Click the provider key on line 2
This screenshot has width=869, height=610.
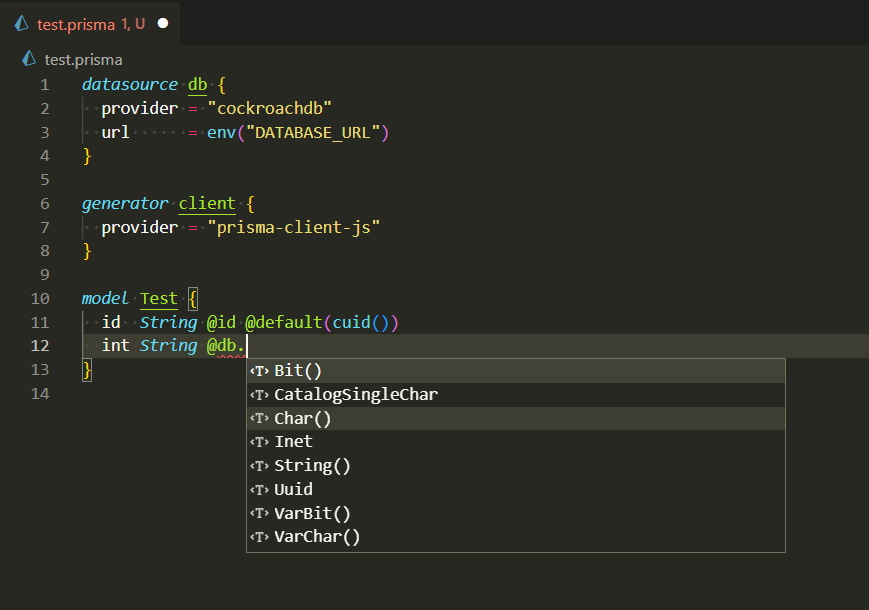click(x=140, y=108)
